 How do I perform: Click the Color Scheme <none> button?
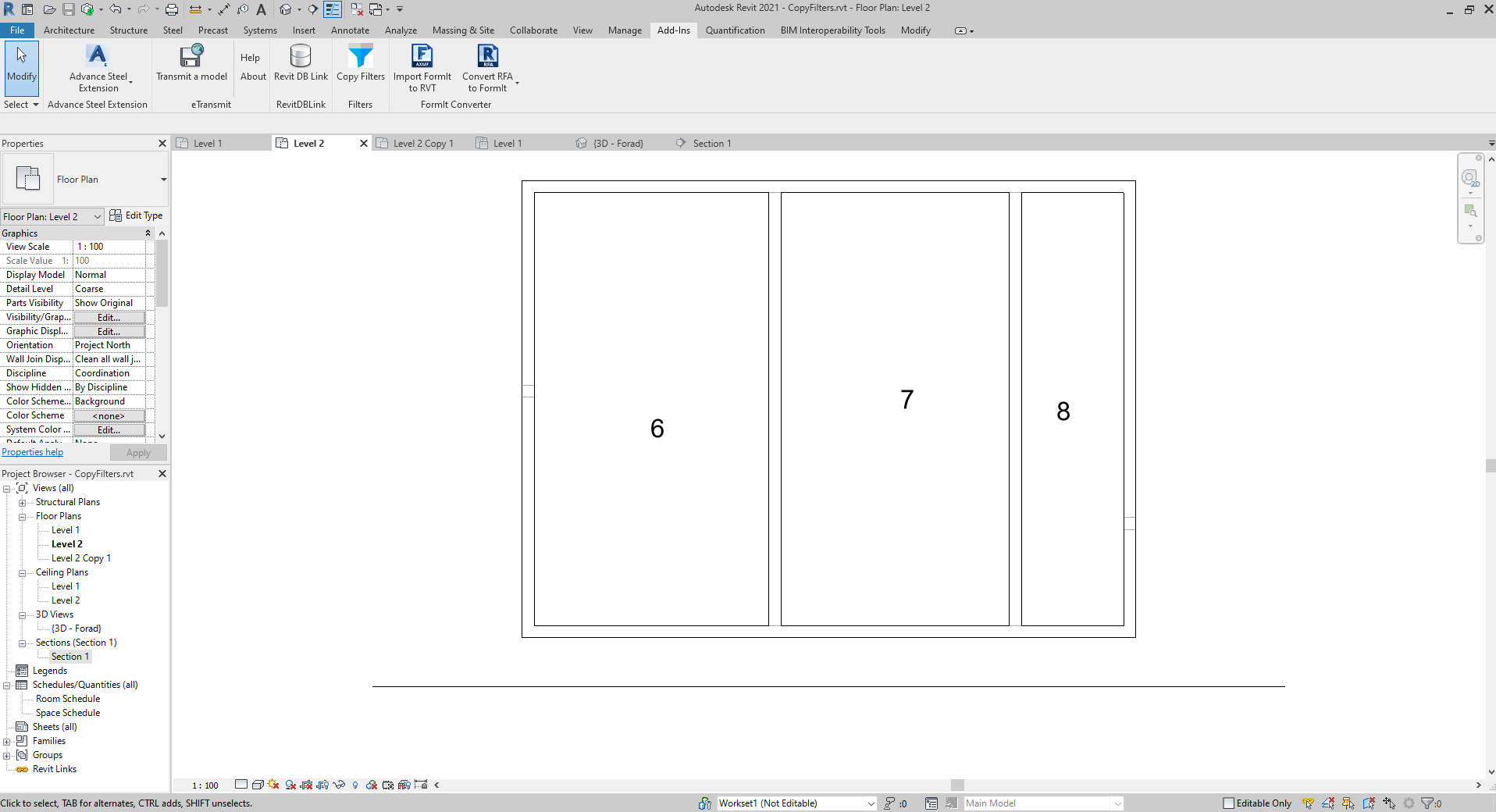coord(109,416)
